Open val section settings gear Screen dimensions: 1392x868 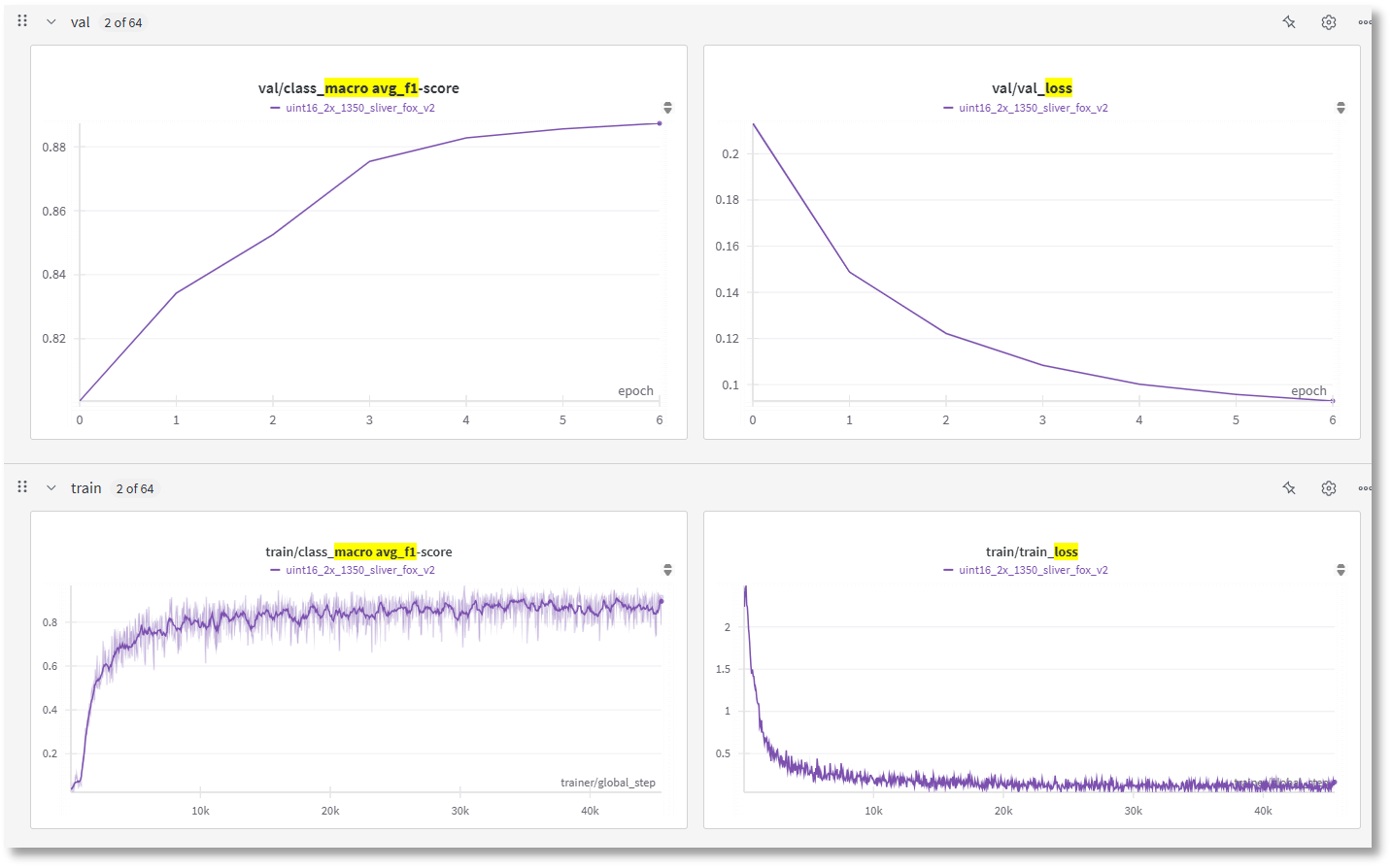(1329, 22)
